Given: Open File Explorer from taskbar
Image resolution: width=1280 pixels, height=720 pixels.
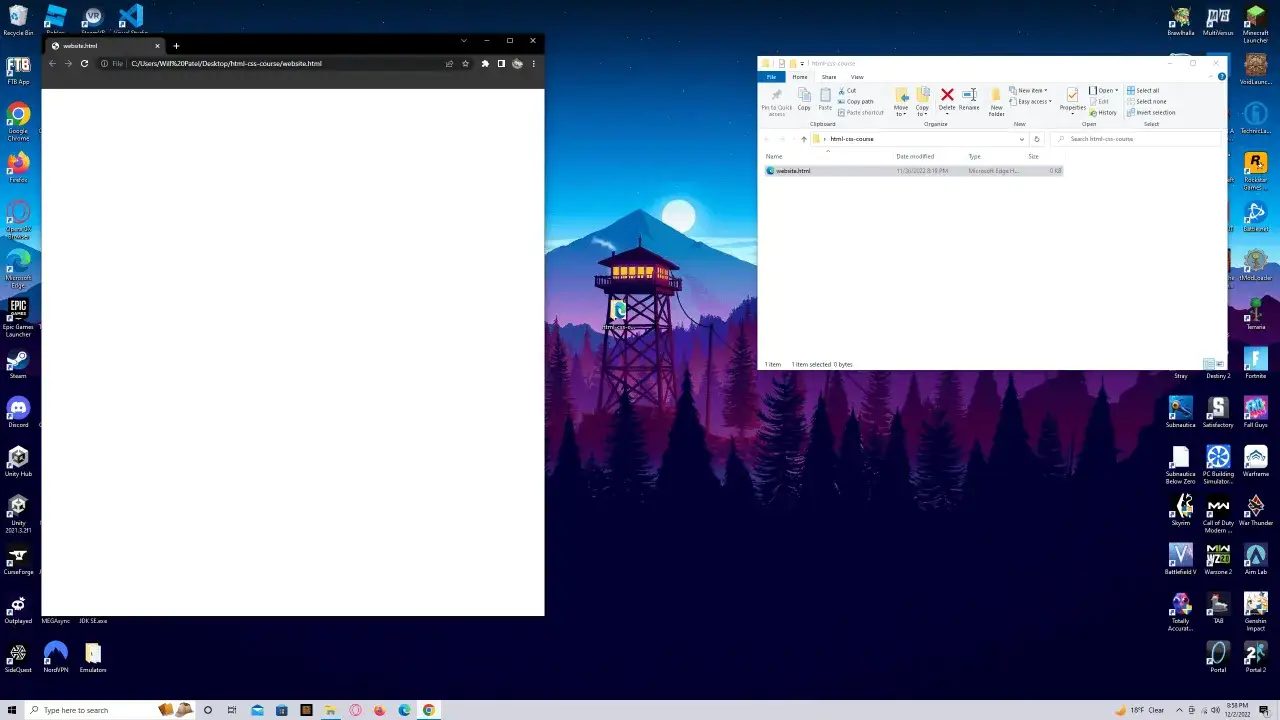Looking at the screenshot, I should point(330,710).
